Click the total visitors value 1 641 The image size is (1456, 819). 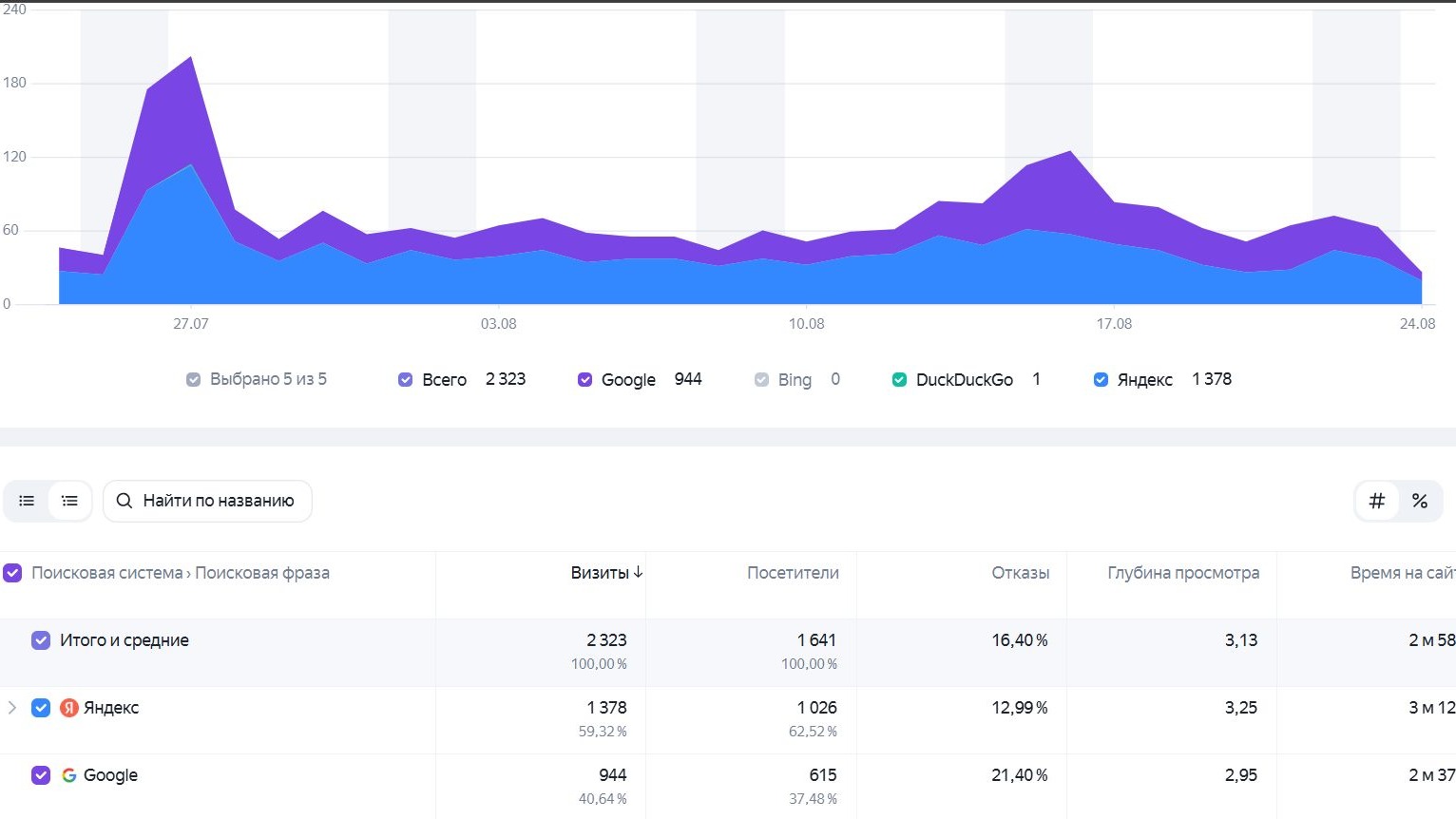click(816, 640)
